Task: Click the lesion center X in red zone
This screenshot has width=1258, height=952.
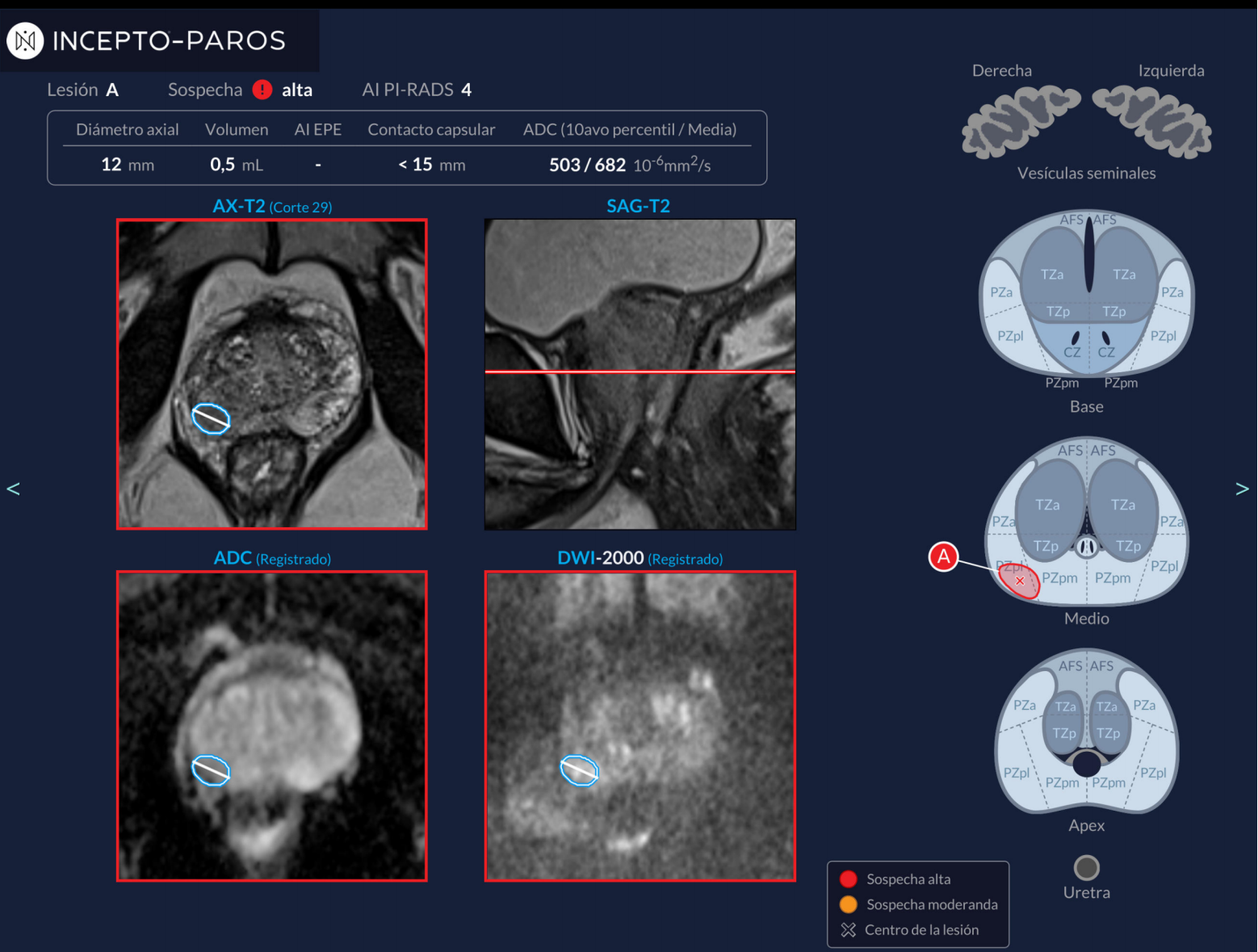Action: (1020, 581)
